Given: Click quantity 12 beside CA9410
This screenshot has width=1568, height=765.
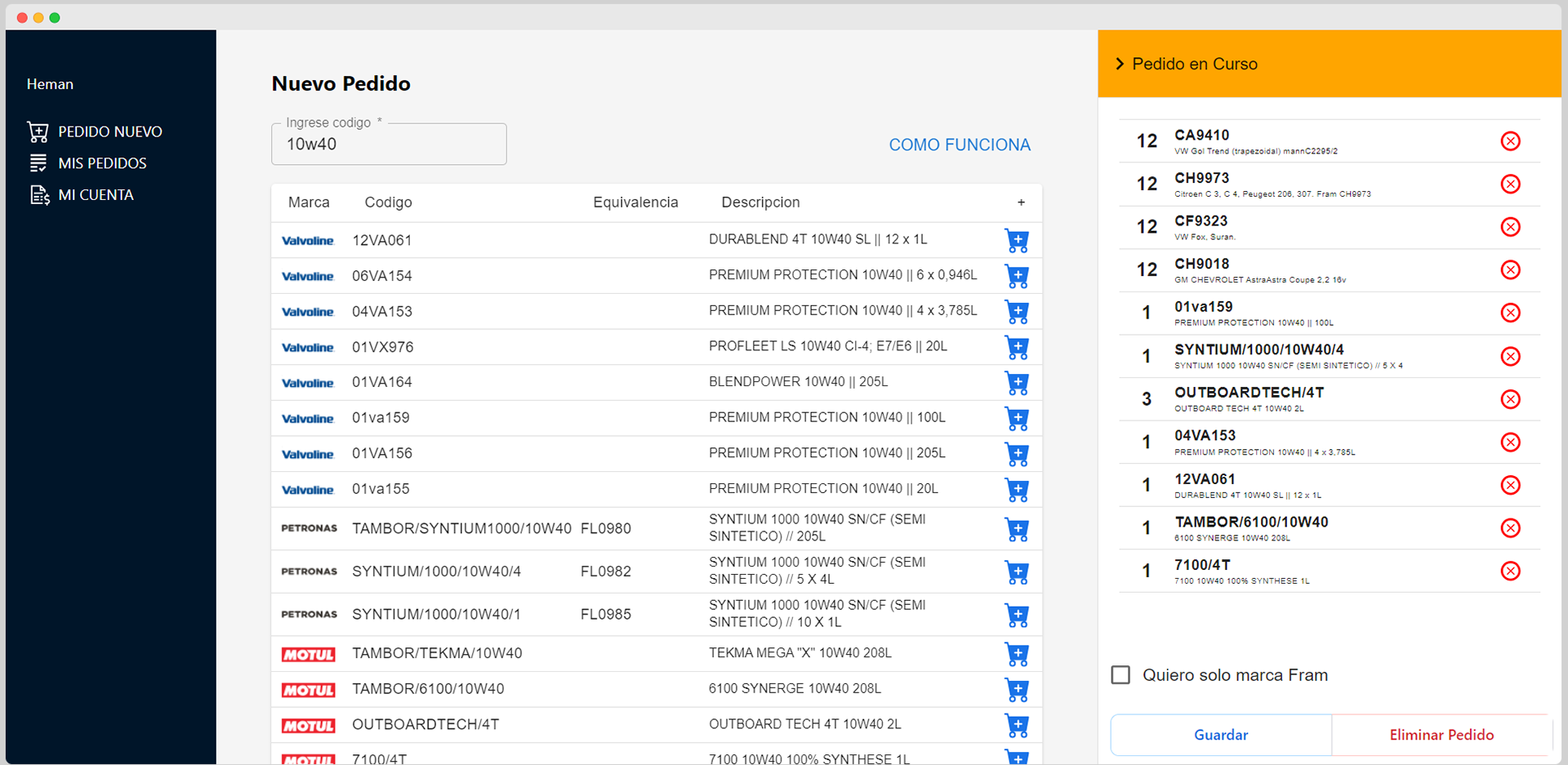Looking at the screenshot, I should point(1147,141).
